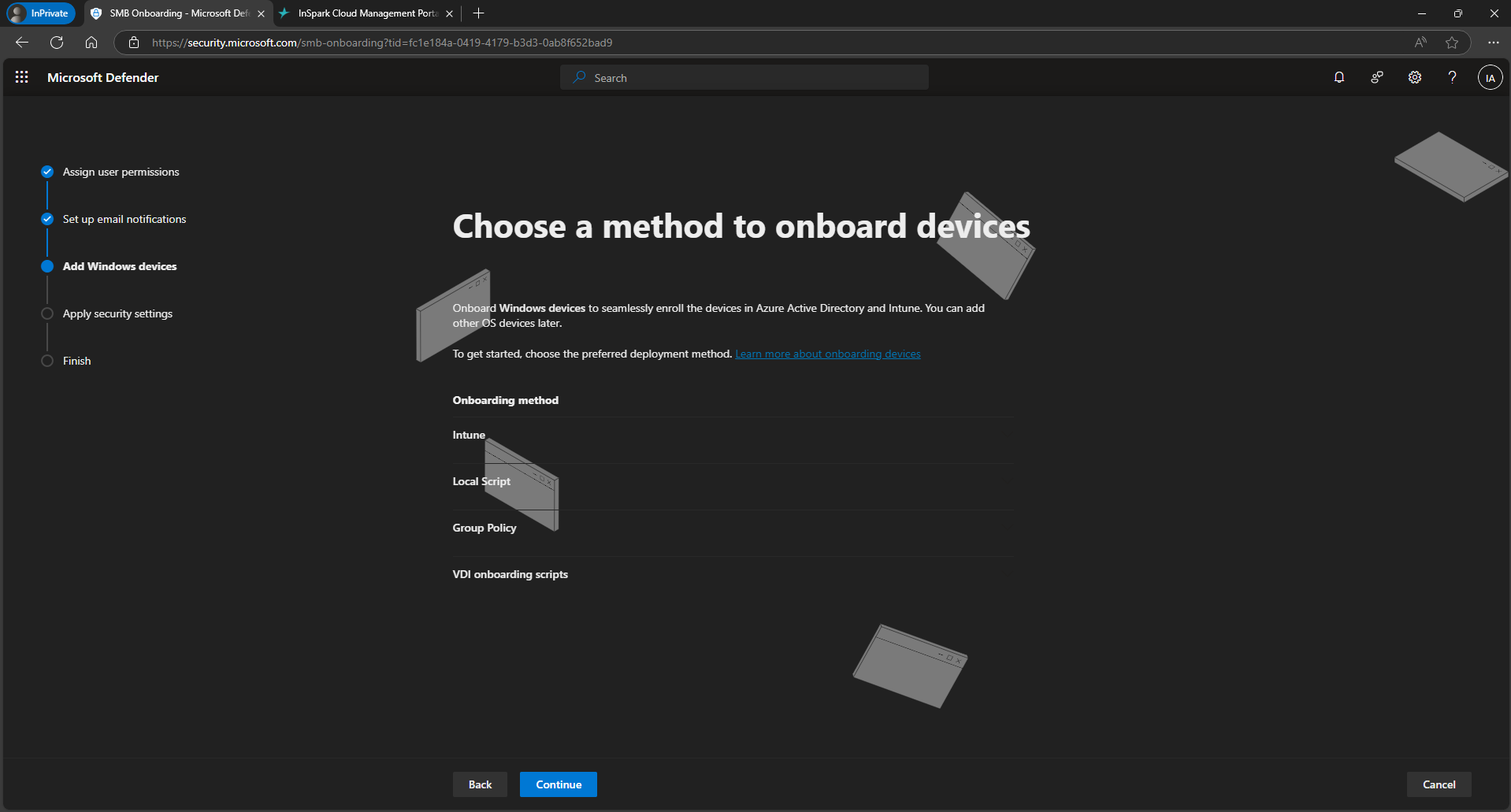Click the browser address bar URL

382,43
